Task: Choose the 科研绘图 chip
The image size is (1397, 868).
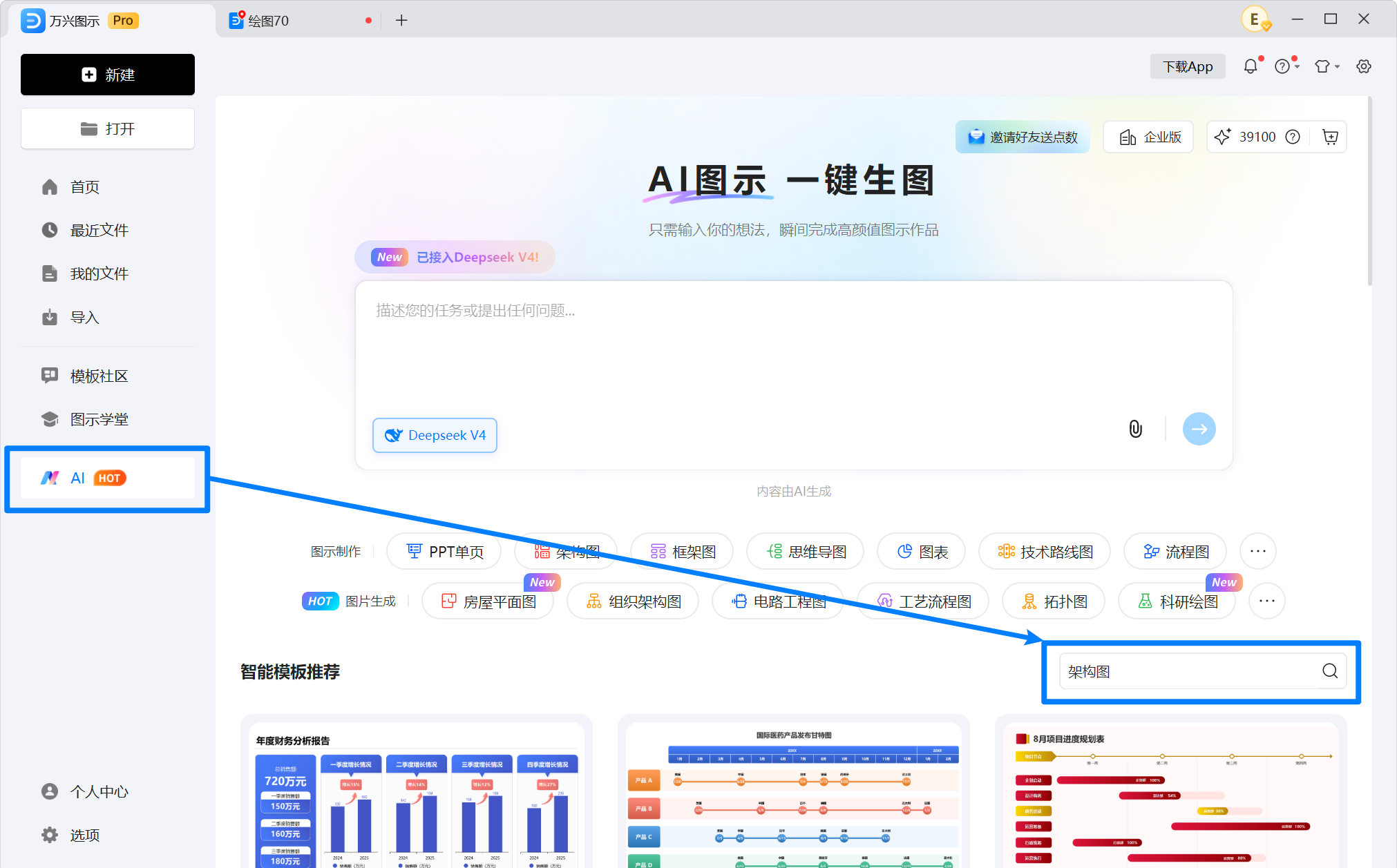Action: click(1177, 601)
